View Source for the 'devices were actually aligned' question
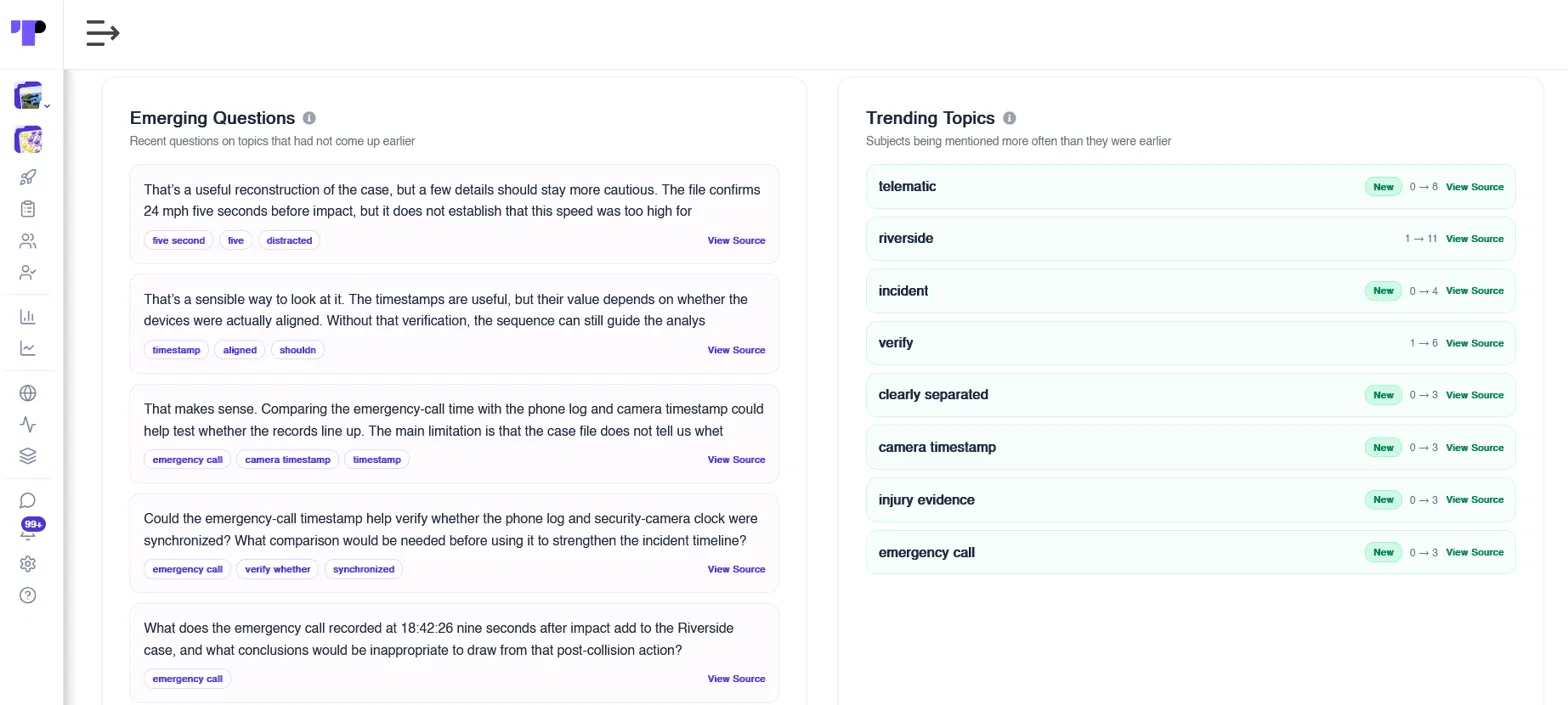1568x705 pixels. pyautogui.click(x=736, y=350)
